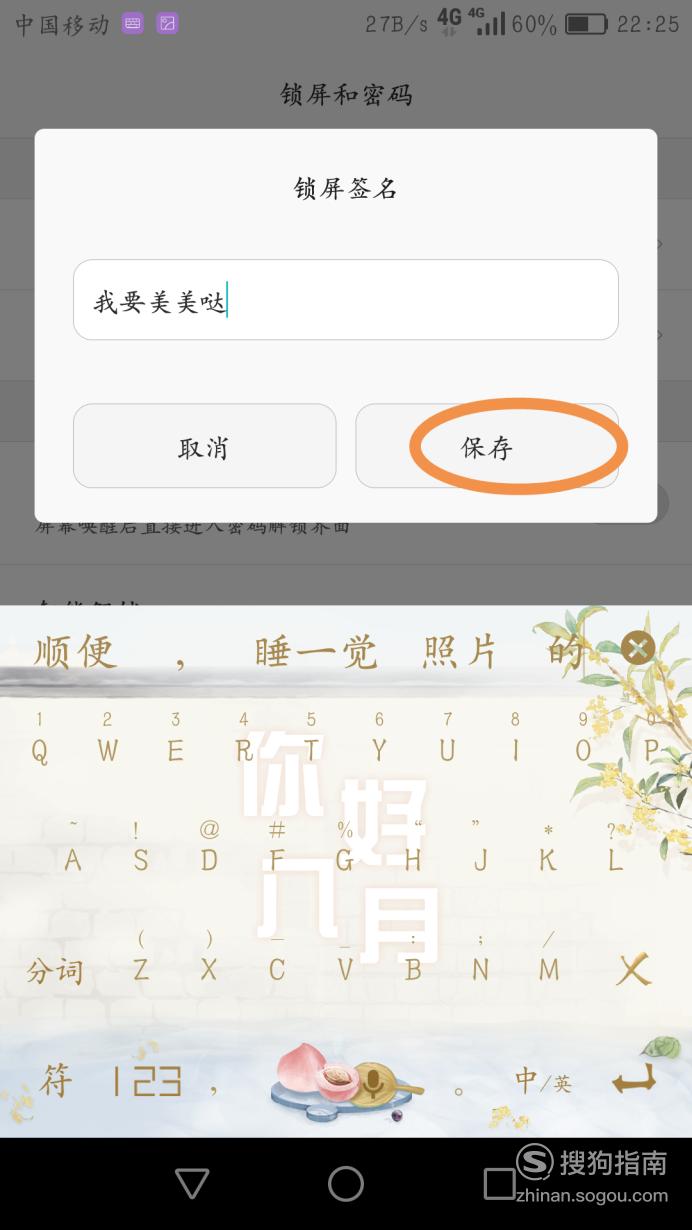
Task: Tap the Android back navigation triangle
Action: click(x=192, y=1184)
